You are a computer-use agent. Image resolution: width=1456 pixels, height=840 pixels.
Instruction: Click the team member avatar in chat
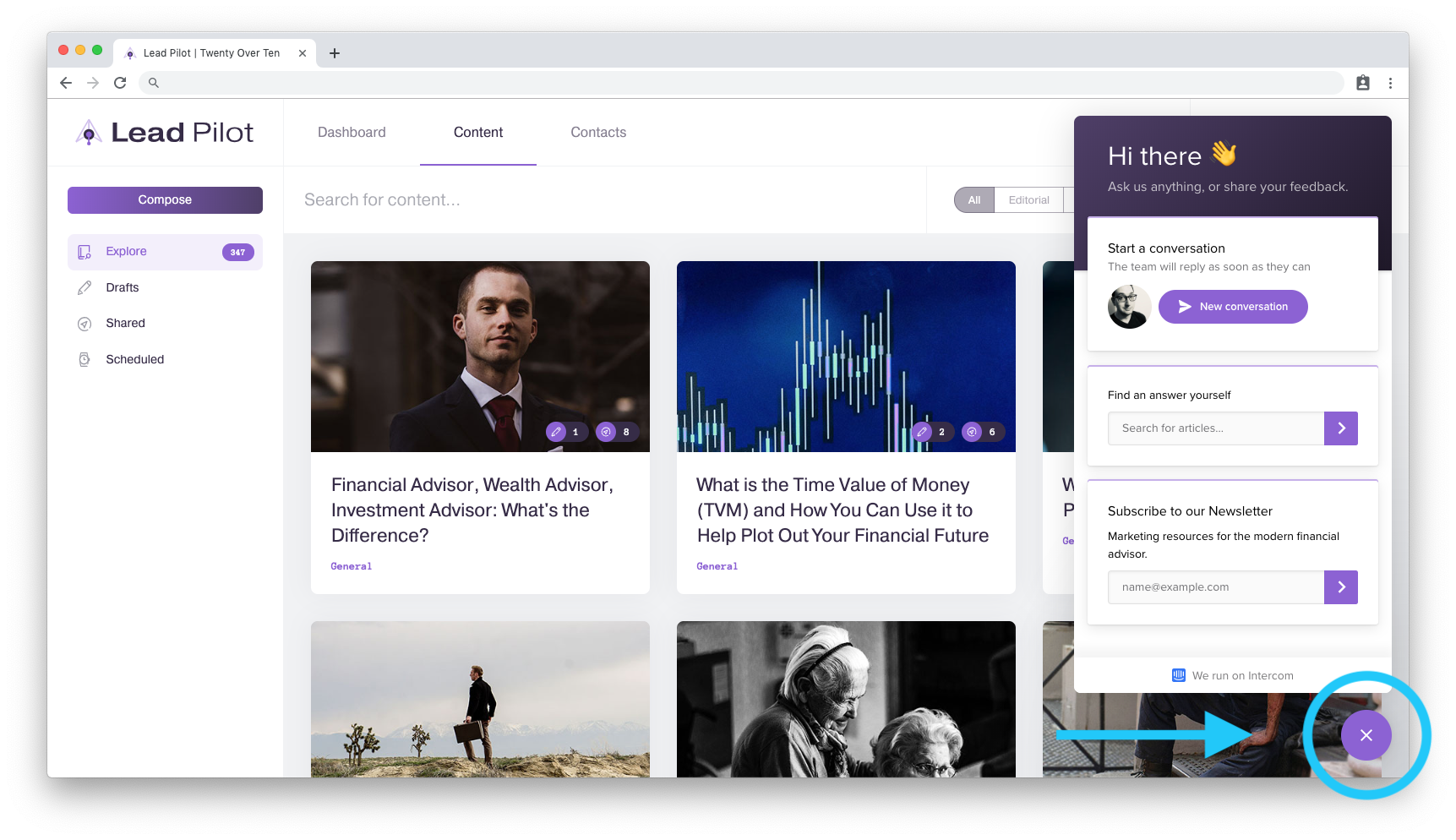click(x=1130, y=307)
